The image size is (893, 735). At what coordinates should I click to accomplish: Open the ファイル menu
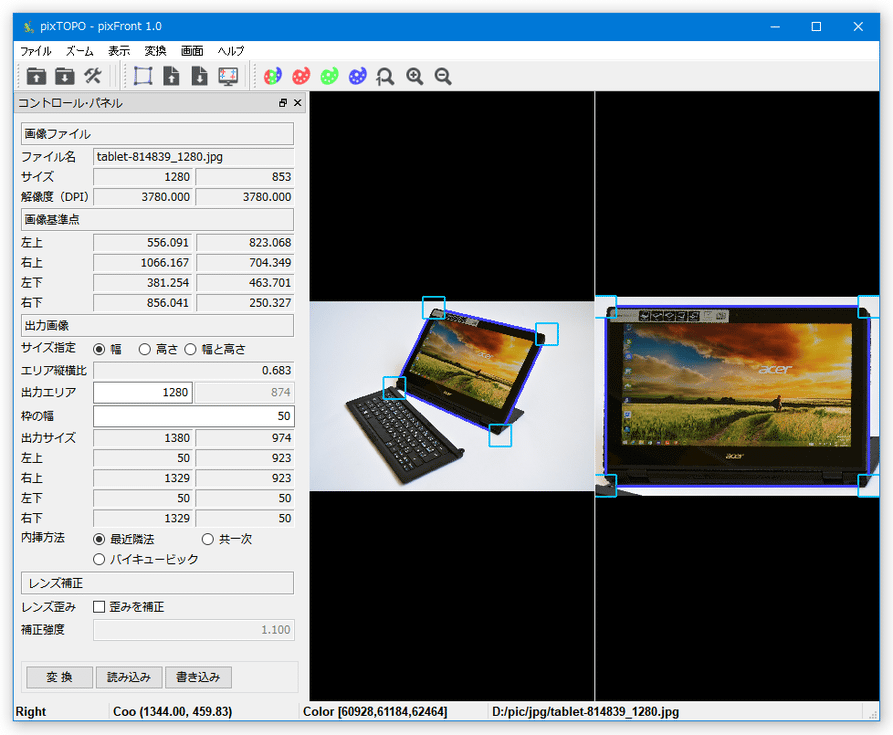(x=36, y=51)
